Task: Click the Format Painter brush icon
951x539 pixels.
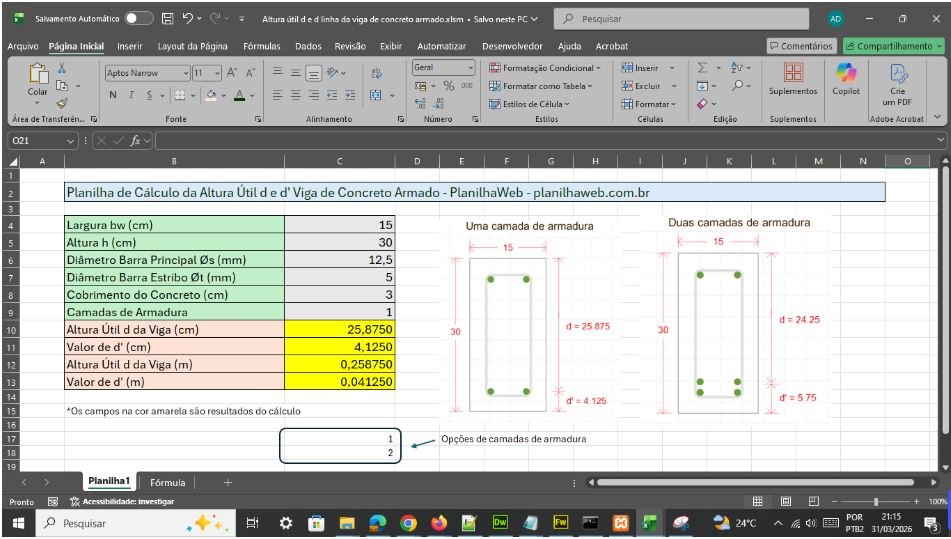Action: click(62, 103)
